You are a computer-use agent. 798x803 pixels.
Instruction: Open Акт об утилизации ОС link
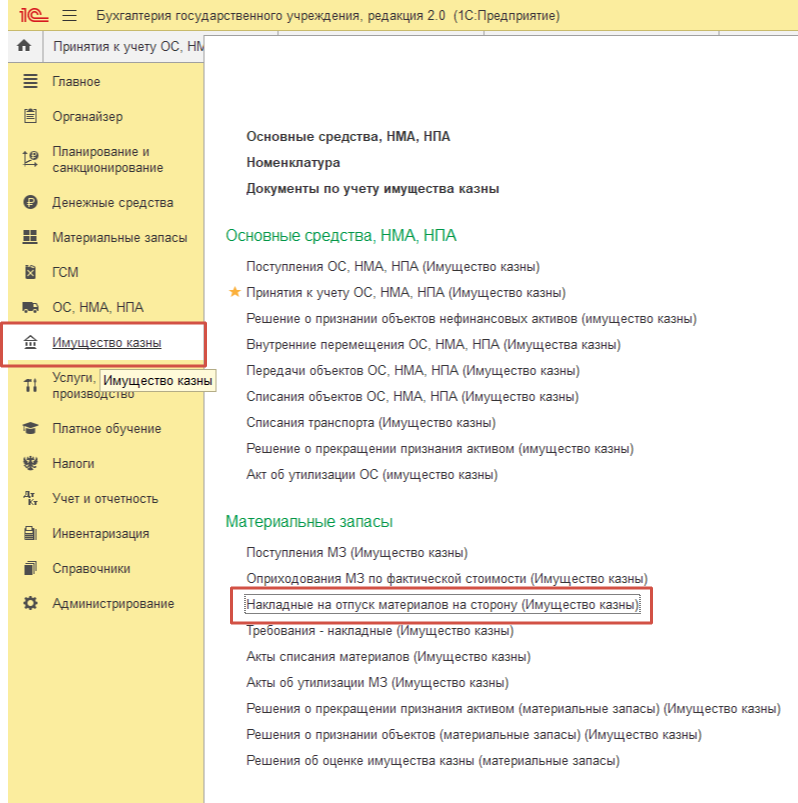tap(372, 474)
